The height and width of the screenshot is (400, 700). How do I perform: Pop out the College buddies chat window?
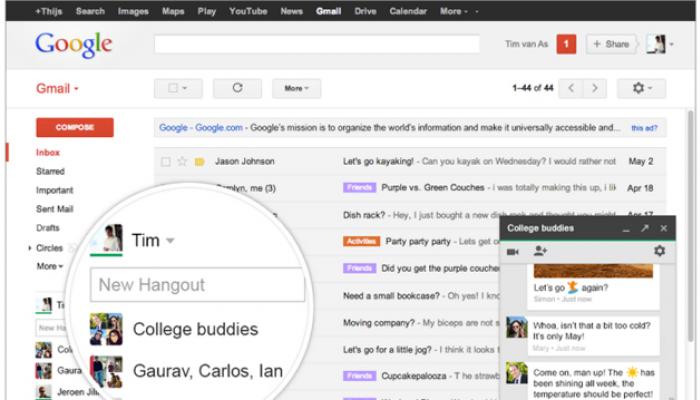645,228
